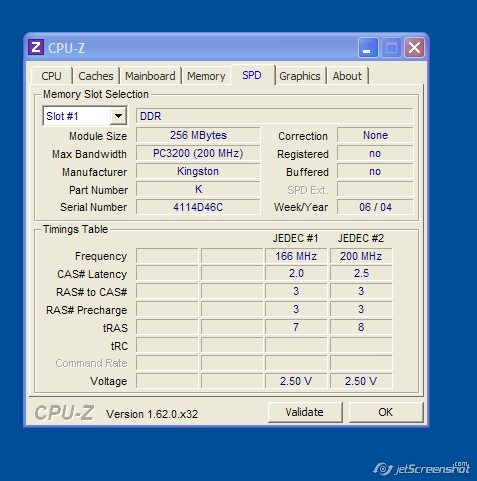Image resolution: width=477 pixels, height=481 pixels.
Task: Go to the Graphics tab
Action: 300,76
